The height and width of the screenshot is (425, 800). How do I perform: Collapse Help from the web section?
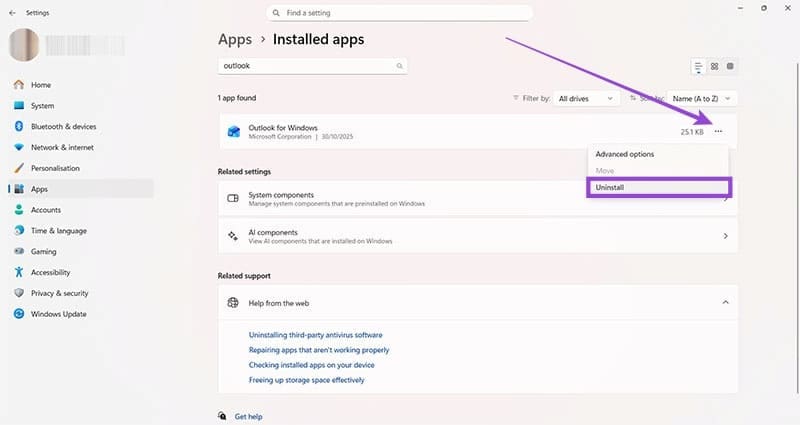(x=725, y=302)
